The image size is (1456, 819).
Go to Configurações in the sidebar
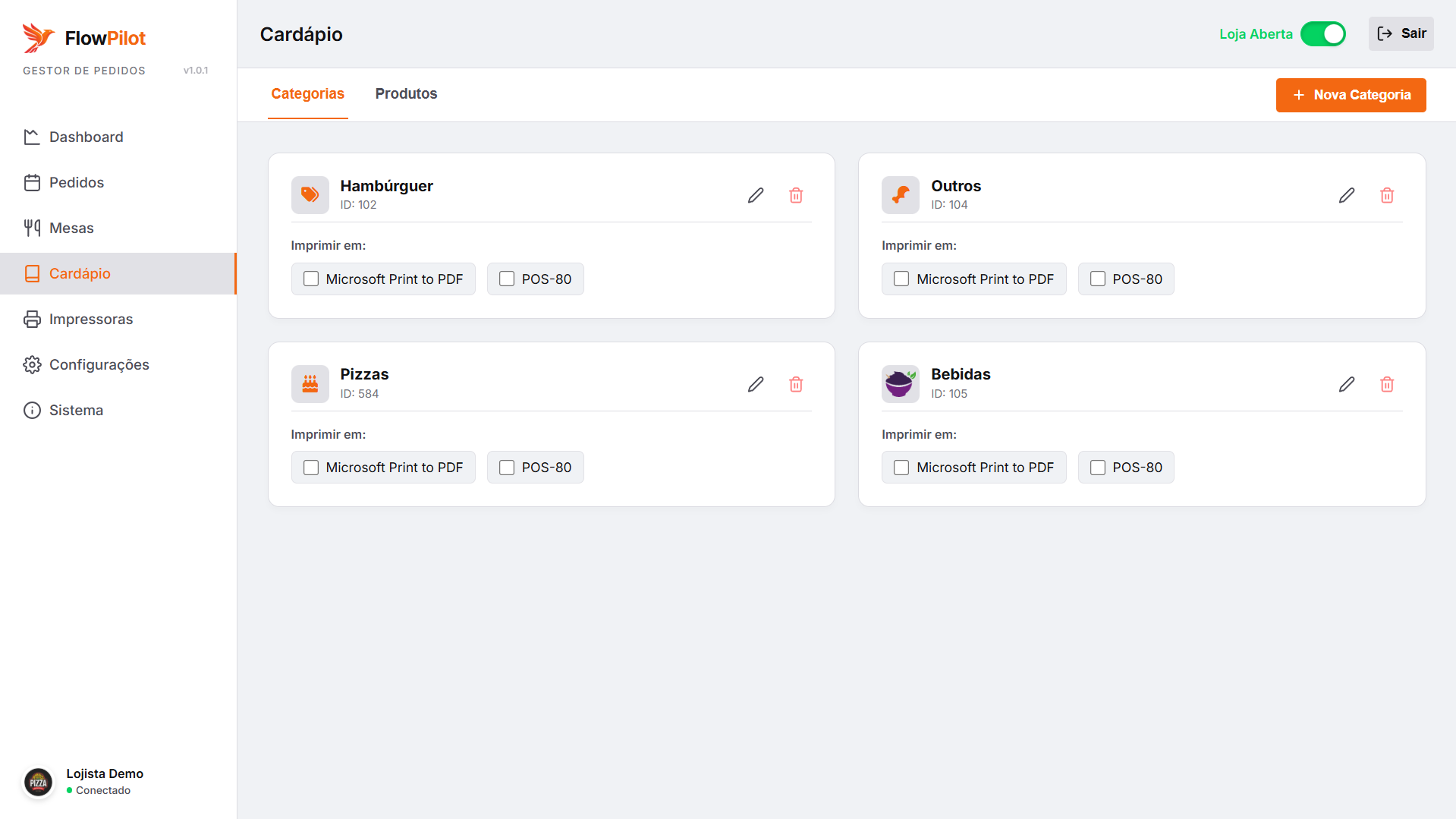click(x=99, y=365)
